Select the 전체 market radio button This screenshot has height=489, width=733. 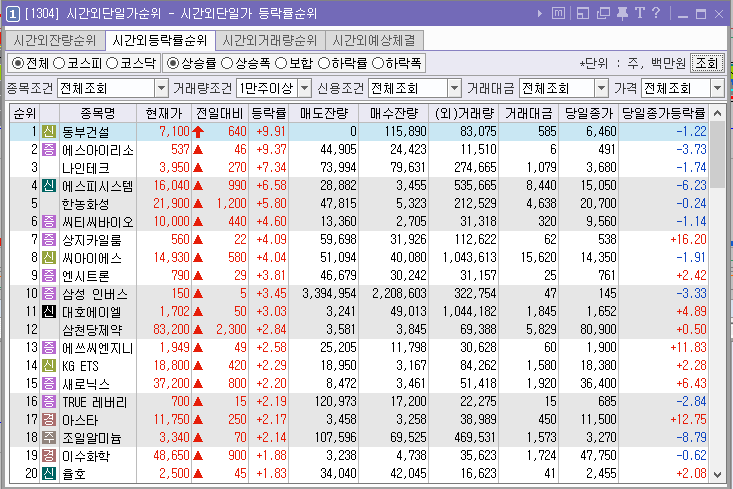[17, 63]
